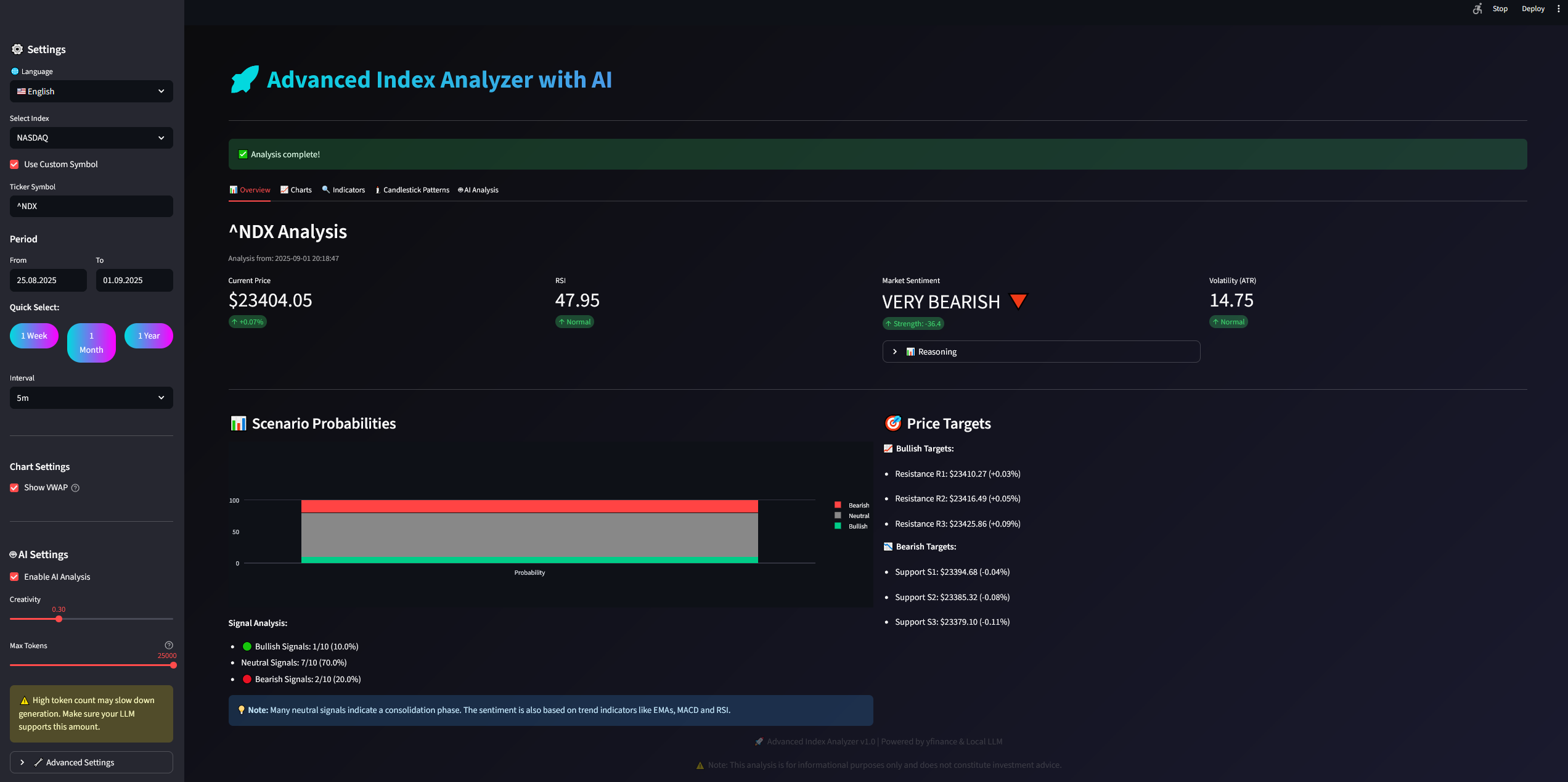Screen dimensions: 1568x782
Task: Disable Enable AI Analysis checkbox
Action: 14,577
